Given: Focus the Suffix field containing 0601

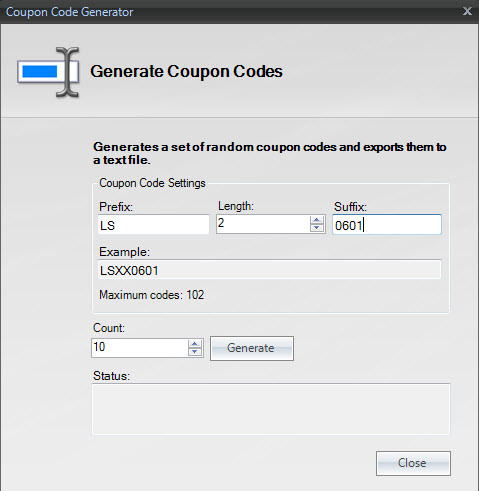Looking at the screenshot, I should pos(387,225).
